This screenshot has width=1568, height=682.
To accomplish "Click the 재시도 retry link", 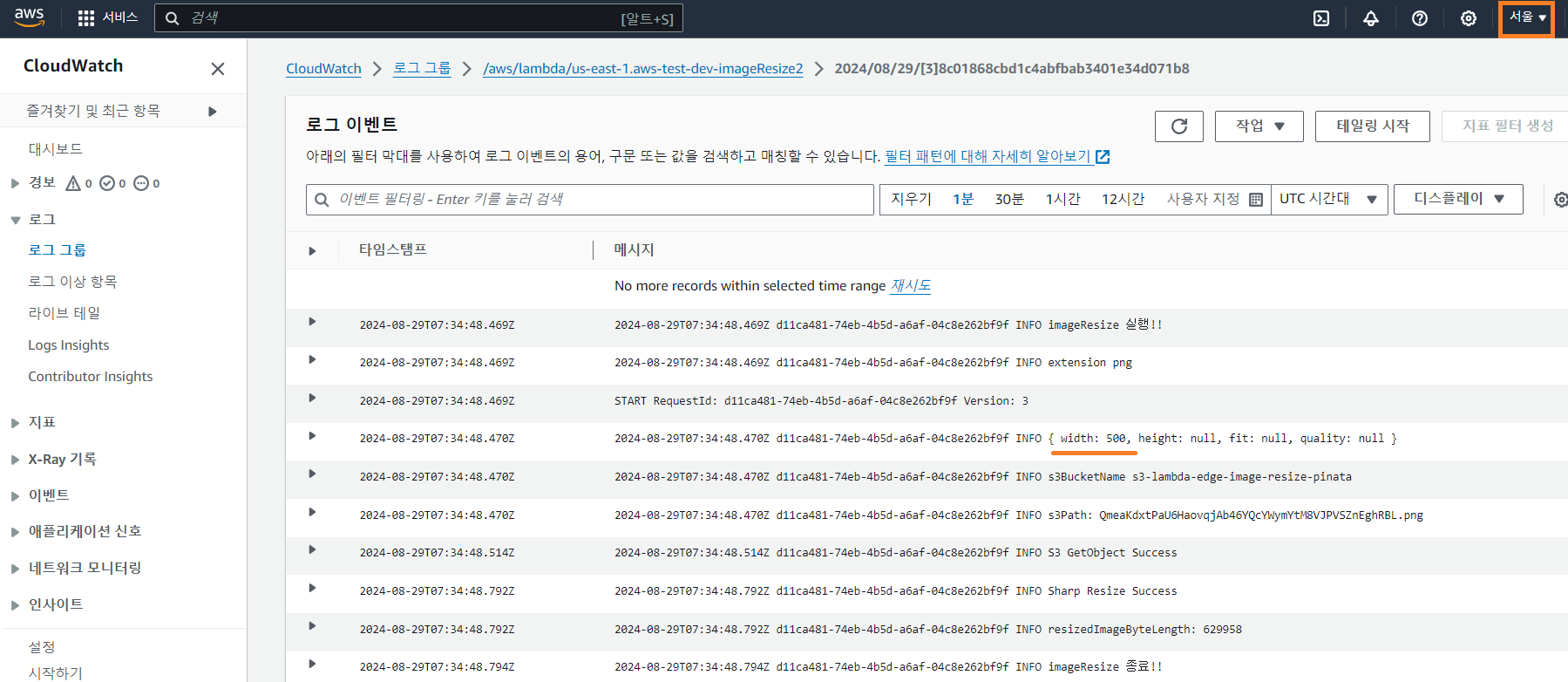I will point(911,286).
